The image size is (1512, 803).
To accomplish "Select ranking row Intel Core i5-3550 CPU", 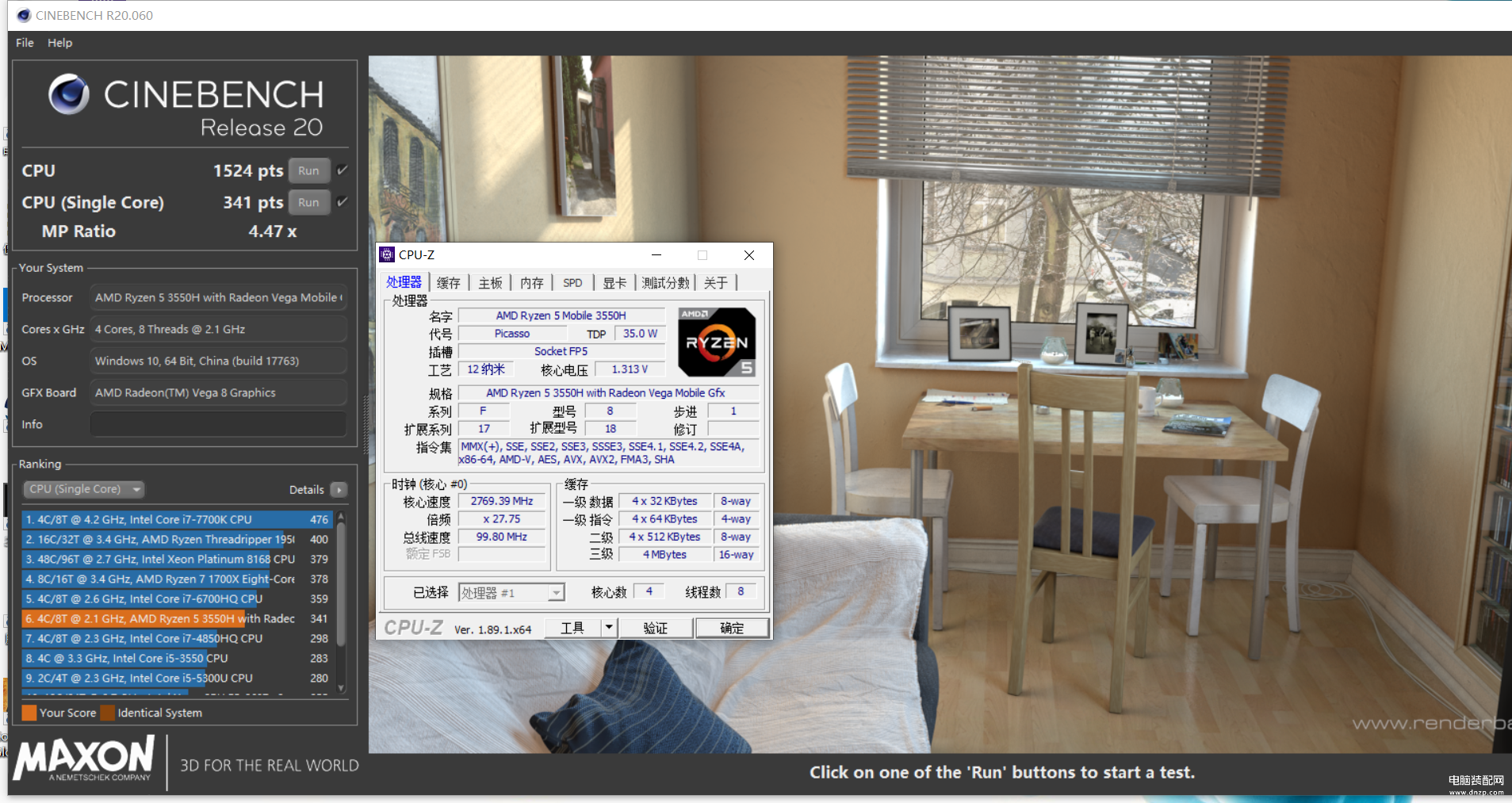I will click(177, 658).
